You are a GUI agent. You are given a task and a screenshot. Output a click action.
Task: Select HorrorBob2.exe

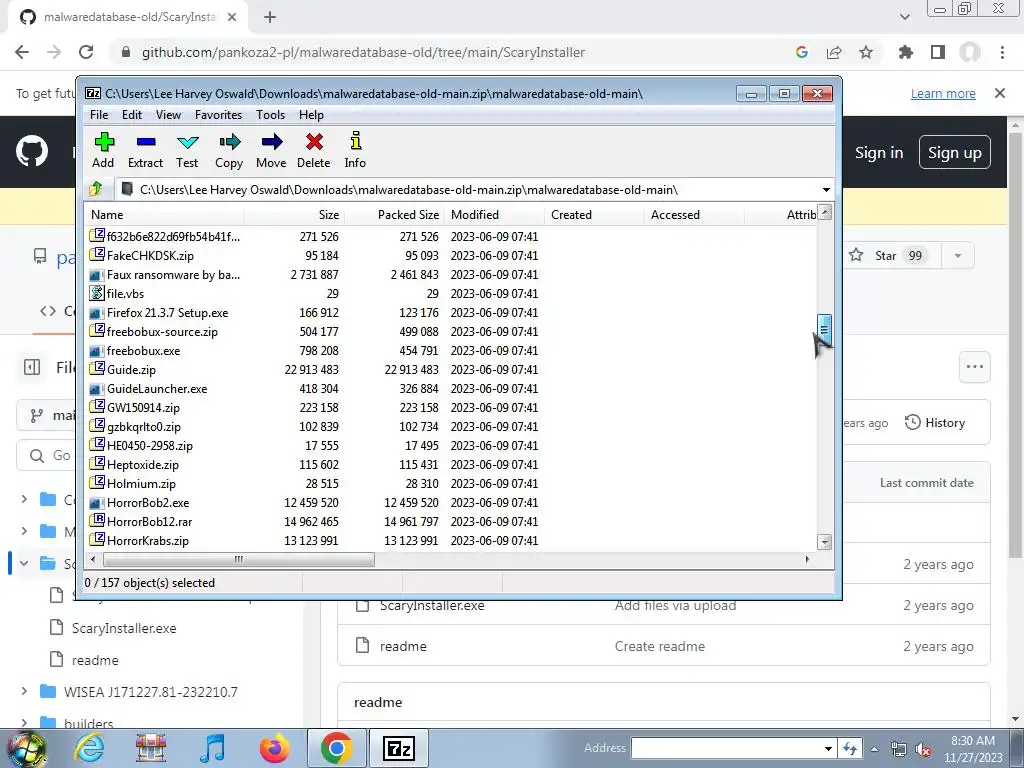tap(148, 503)
